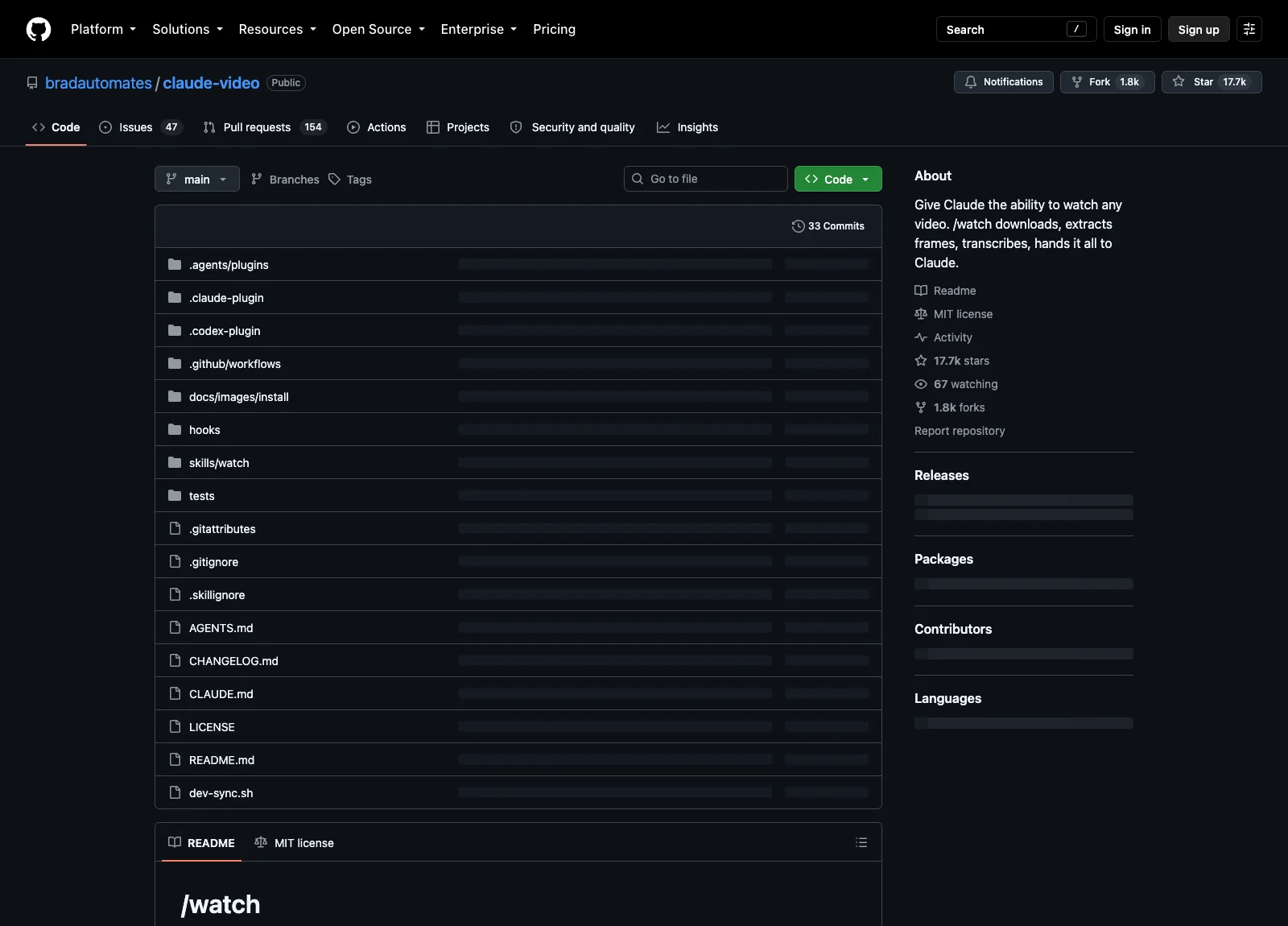Click the Sign in button

[1132, 29]
